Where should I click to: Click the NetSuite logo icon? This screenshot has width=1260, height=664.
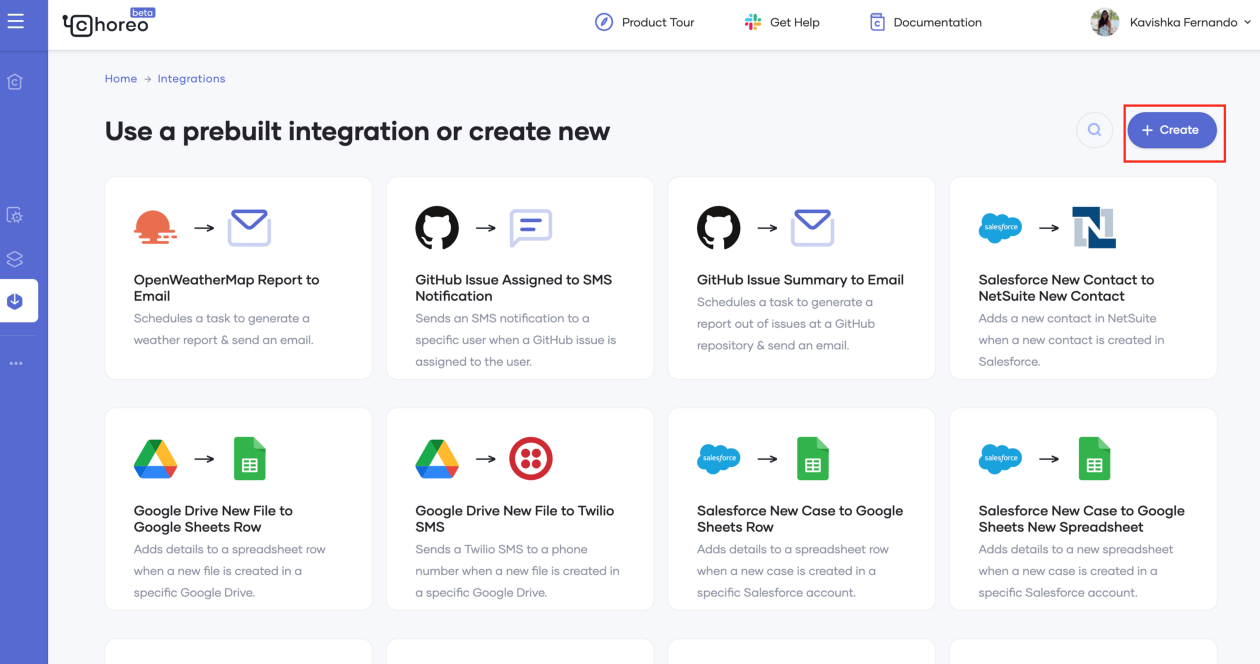(x=1094, y=228)
